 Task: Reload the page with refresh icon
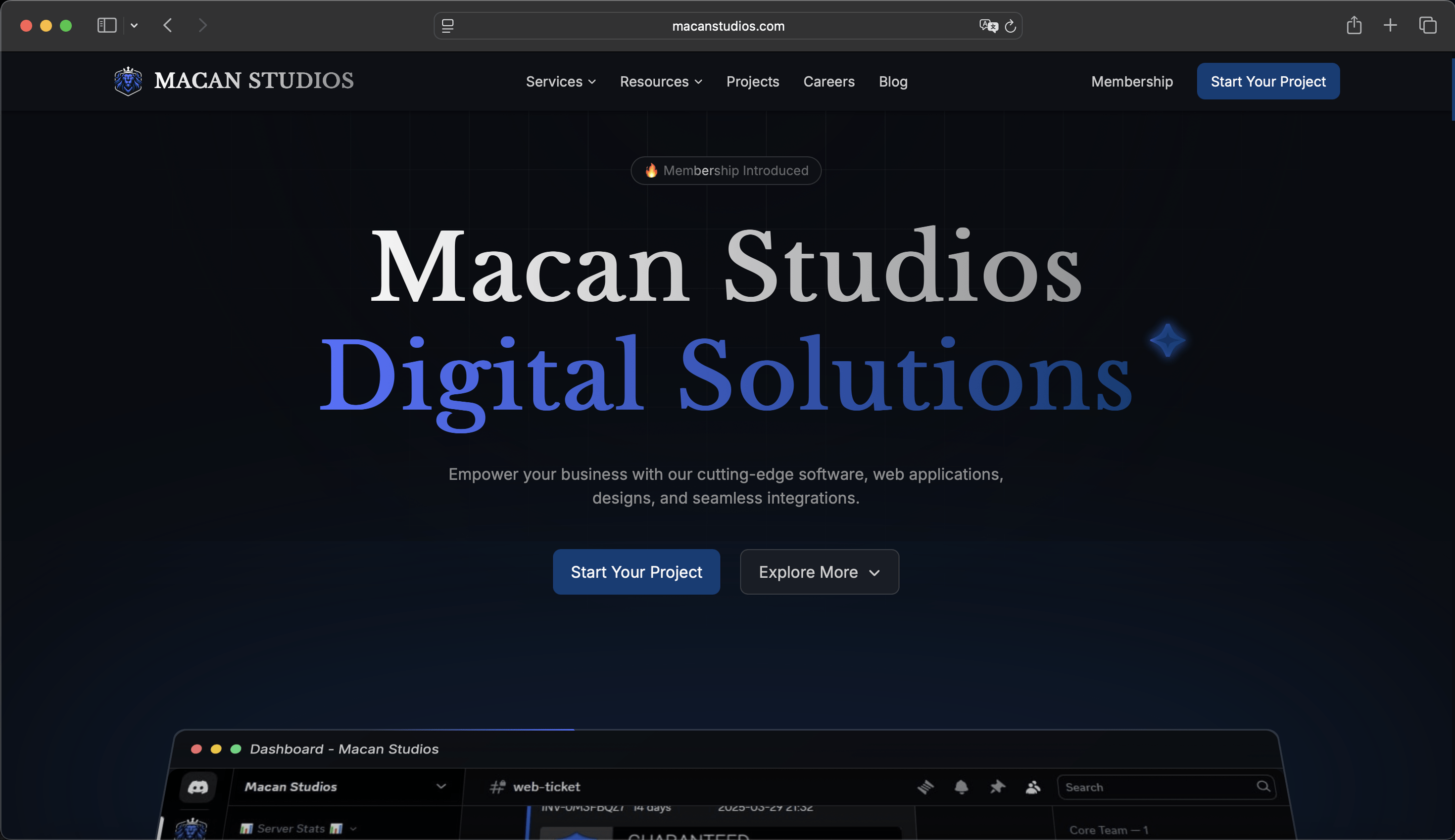pyautogui.click(x=1010, y=26)
